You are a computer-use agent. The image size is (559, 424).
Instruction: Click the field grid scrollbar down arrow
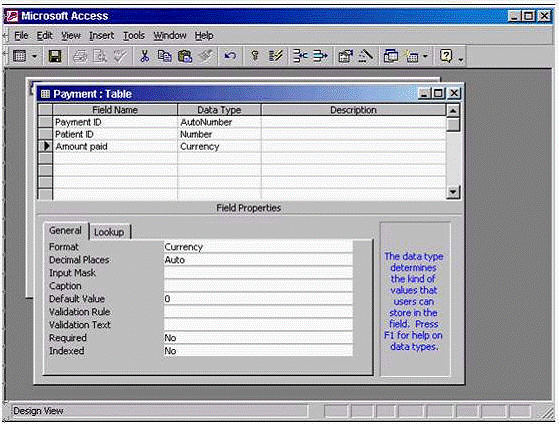tap(453, 192)
